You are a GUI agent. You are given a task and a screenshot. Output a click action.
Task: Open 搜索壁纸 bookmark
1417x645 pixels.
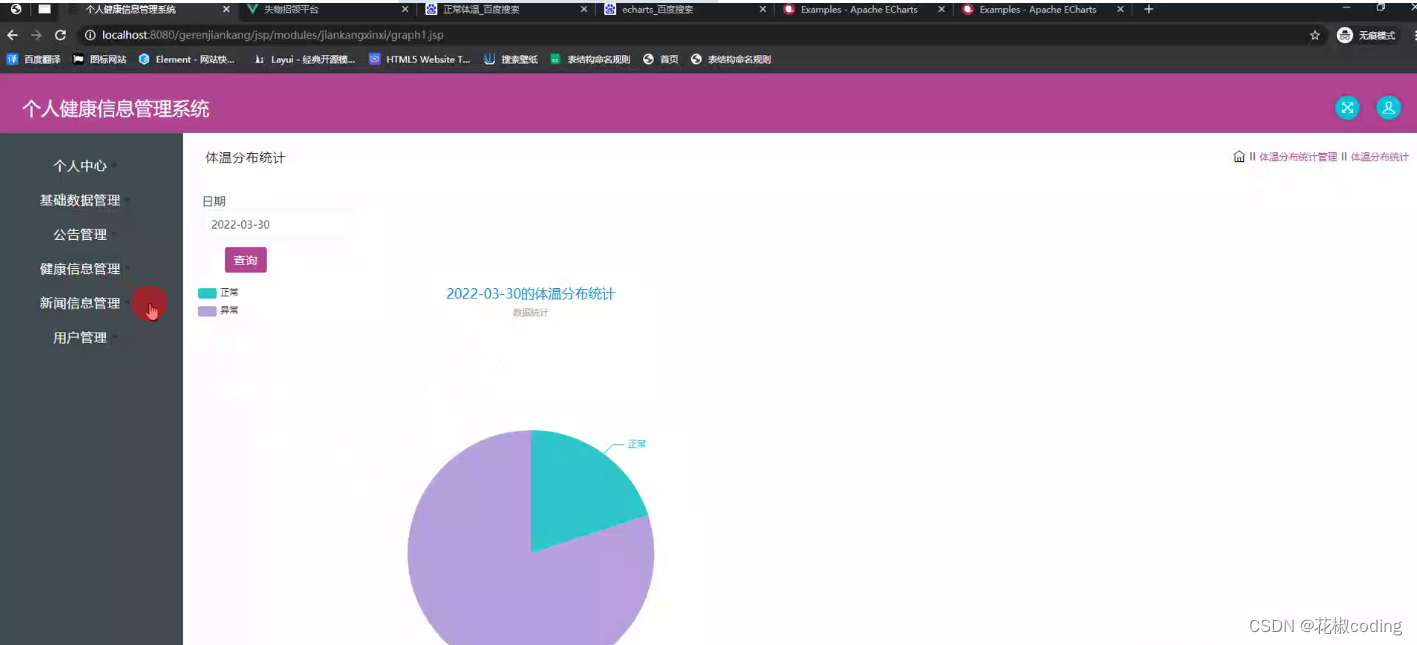point(511,59)
